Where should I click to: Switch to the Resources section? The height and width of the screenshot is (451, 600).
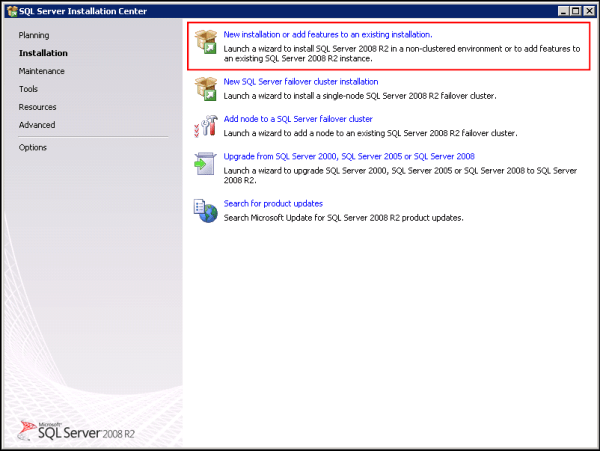(x=38, y=107)
